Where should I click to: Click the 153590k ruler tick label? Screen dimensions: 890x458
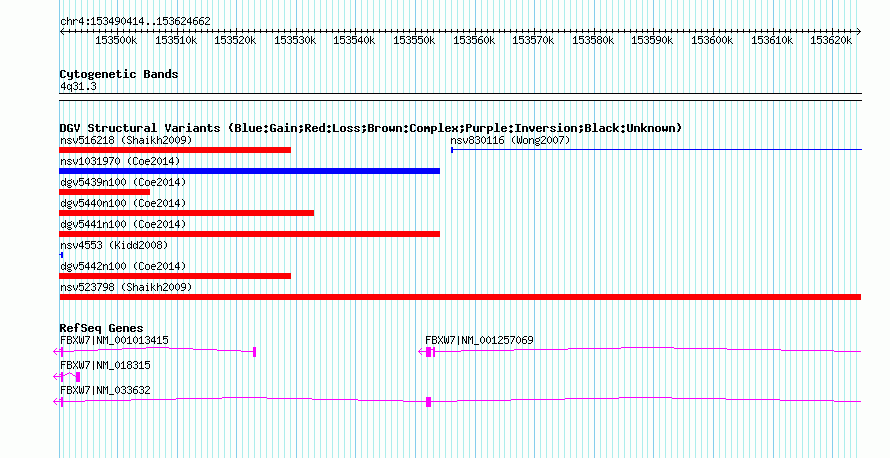(653, 41)
